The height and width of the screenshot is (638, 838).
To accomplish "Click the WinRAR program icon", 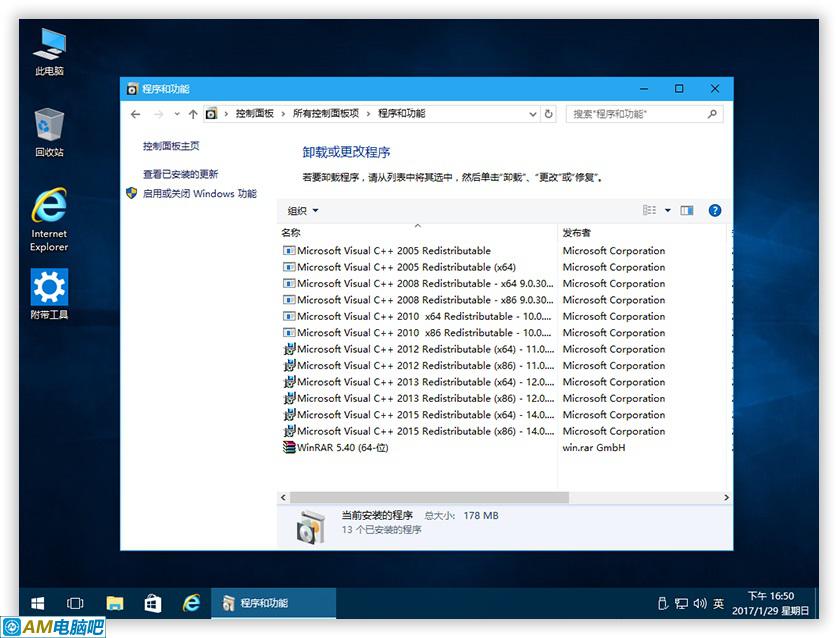I will pos(289,448).
